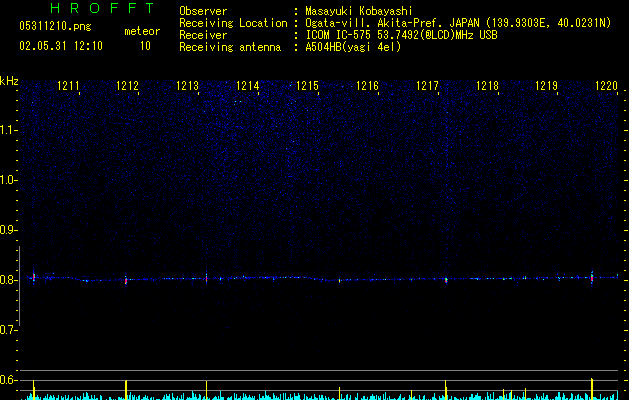This screenshot has height=400, width=629.
Task: Select the meteor count value 10
Action: [145, 46]
